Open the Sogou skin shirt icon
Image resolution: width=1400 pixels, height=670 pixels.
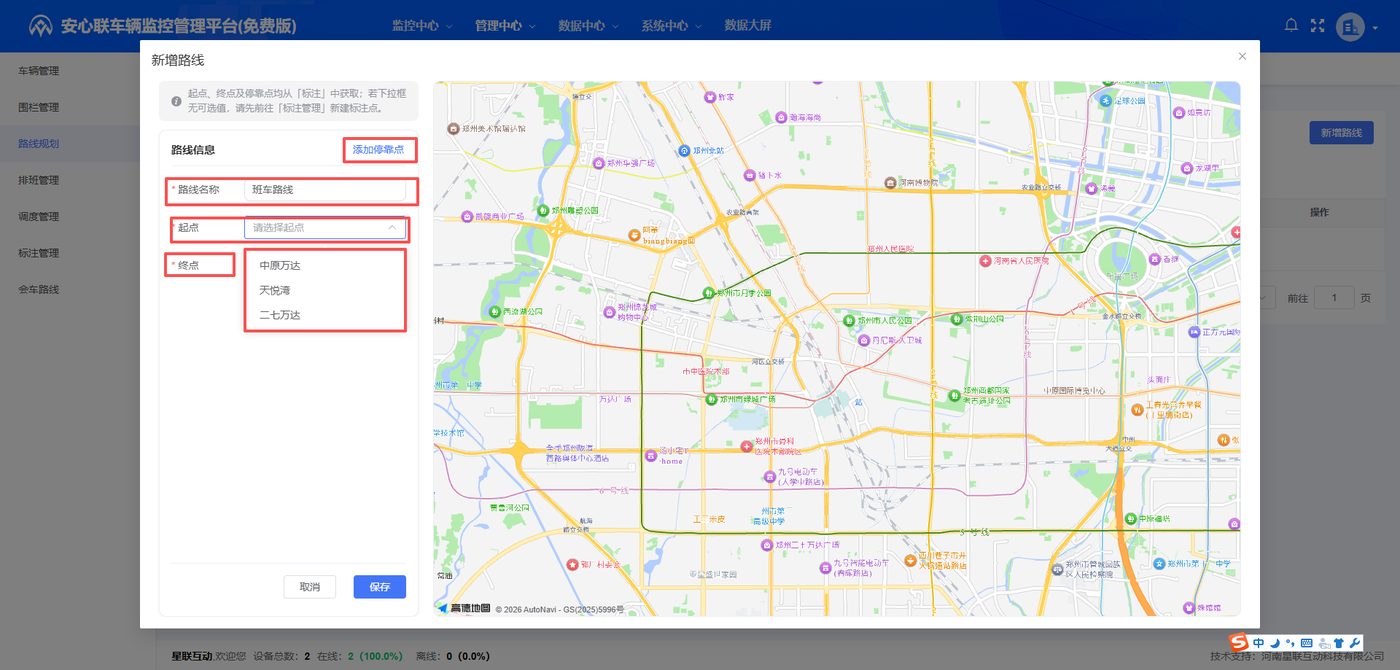point(1339,642)
